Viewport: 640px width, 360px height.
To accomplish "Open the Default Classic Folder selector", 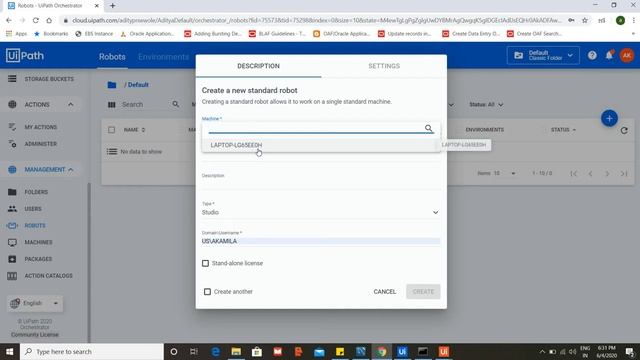I will pyautogui.click(x=543, y=56).
